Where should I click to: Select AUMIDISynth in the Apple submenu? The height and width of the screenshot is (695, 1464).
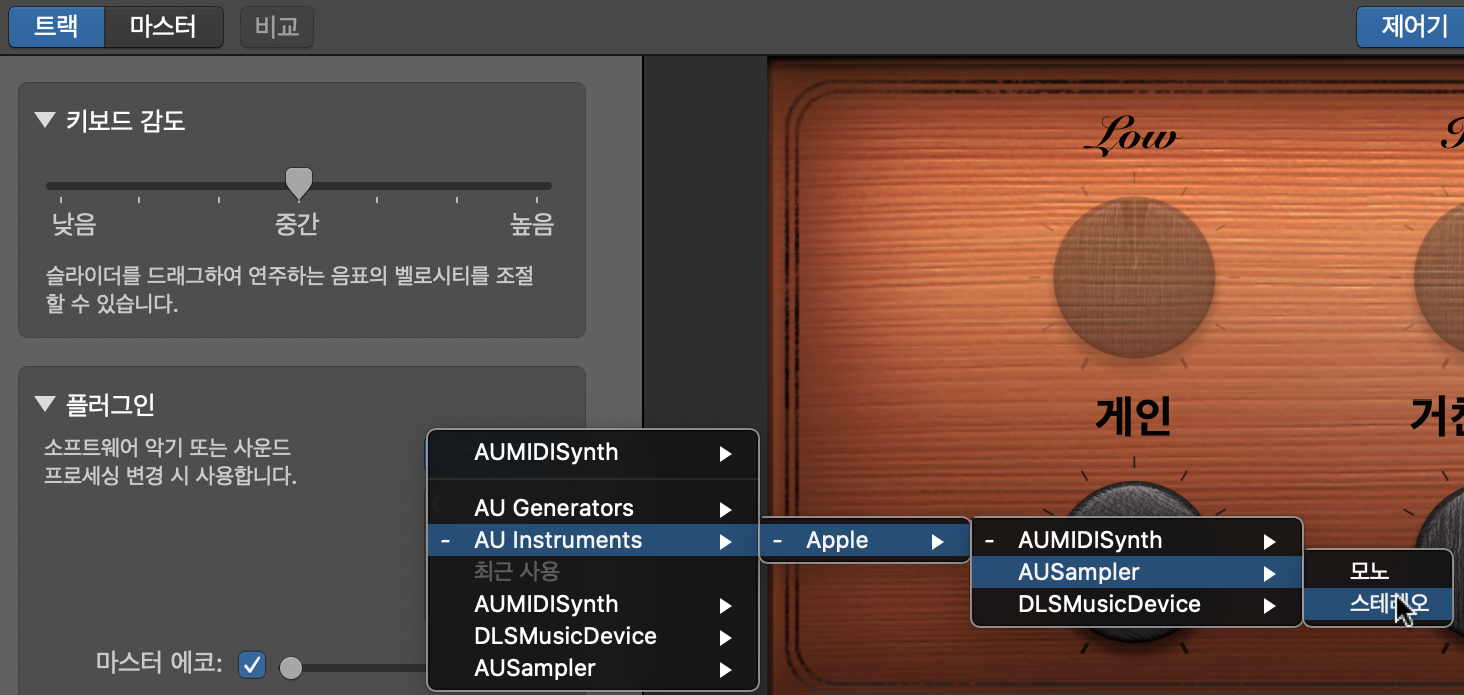(x=1137, y=541)
